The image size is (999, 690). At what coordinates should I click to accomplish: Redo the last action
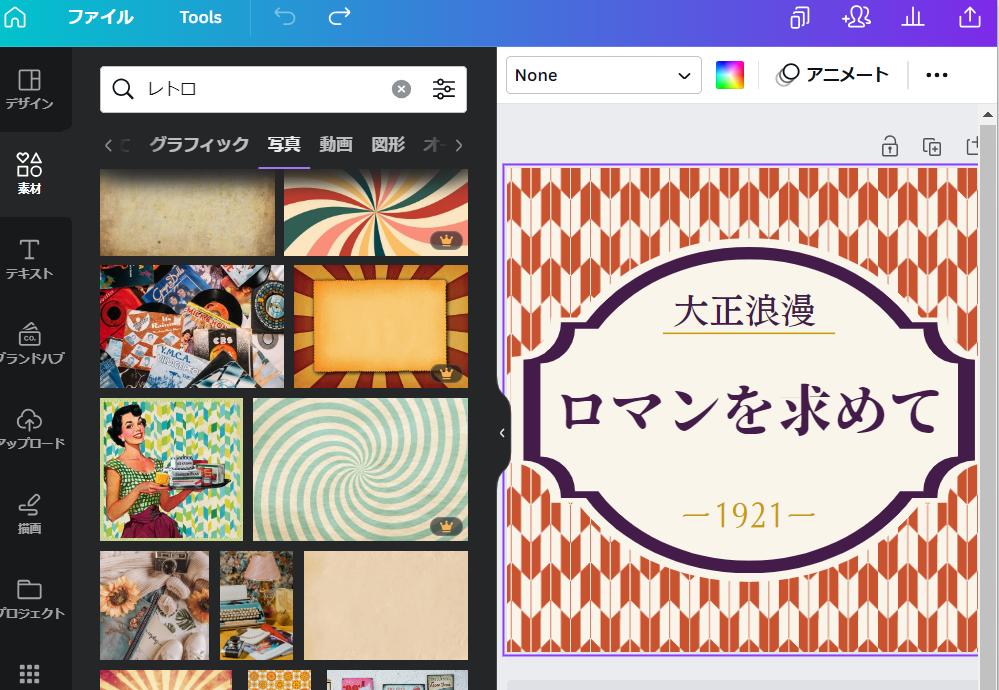[x=339, y=17]
